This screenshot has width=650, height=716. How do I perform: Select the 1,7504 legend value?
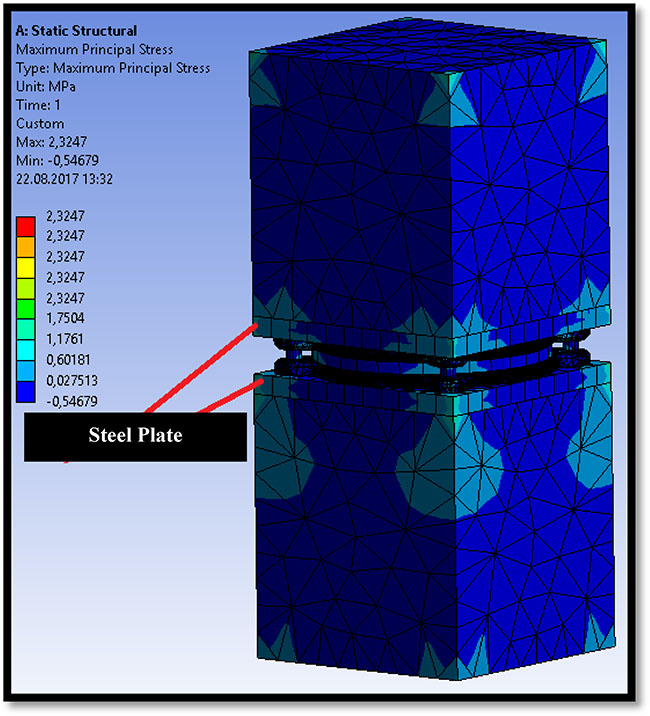click(67, 319)
